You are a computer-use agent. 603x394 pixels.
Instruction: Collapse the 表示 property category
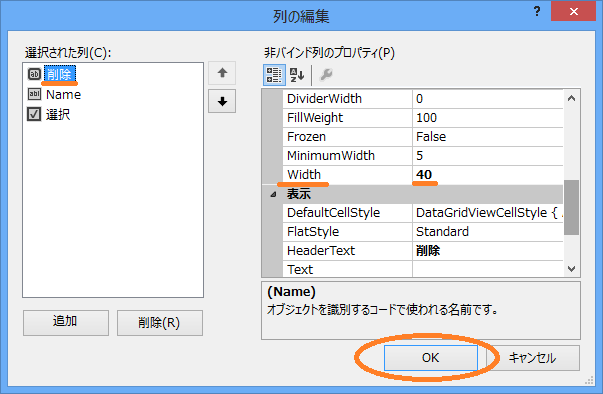pyautogui.click(x=273, y=195)
